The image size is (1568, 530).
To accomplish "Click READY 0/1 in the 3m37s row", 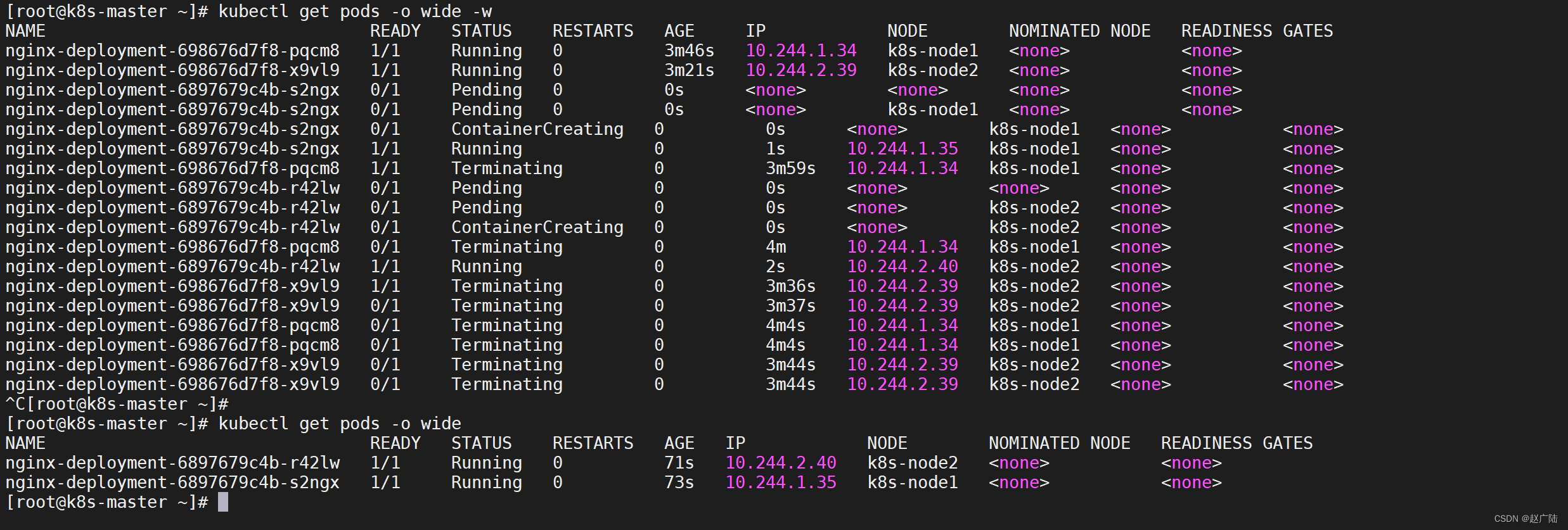I will (385, 306).
